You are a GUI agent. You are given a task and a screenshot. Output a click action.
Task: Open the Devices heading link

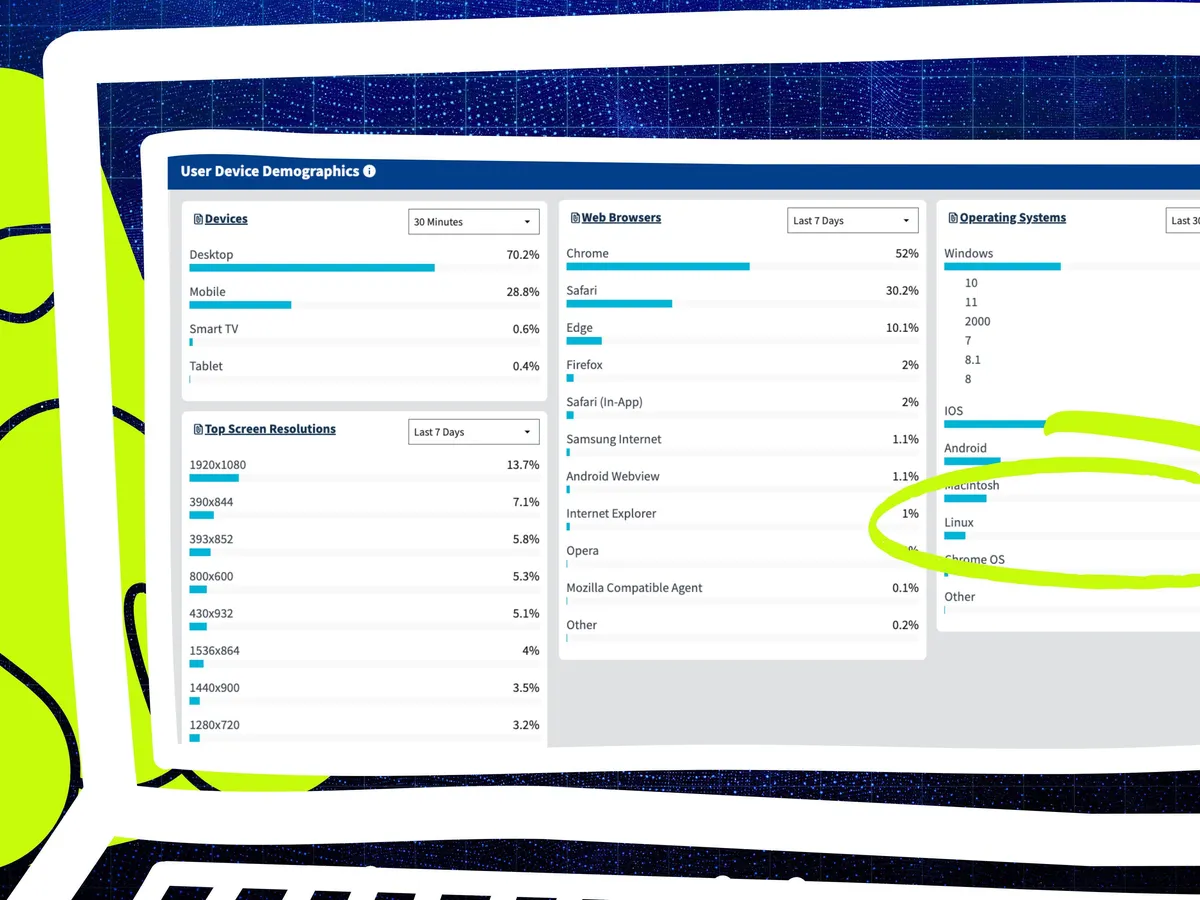(226, 219)
